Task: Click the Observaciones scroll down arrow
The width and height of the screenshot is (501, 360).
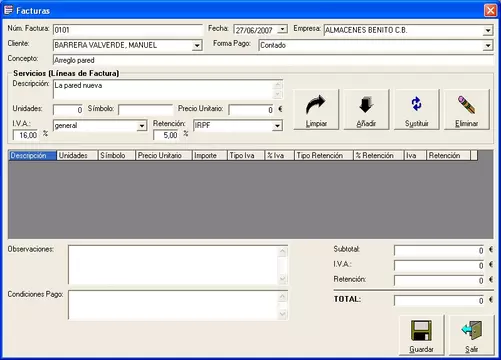Action: [x=283, y=279]
